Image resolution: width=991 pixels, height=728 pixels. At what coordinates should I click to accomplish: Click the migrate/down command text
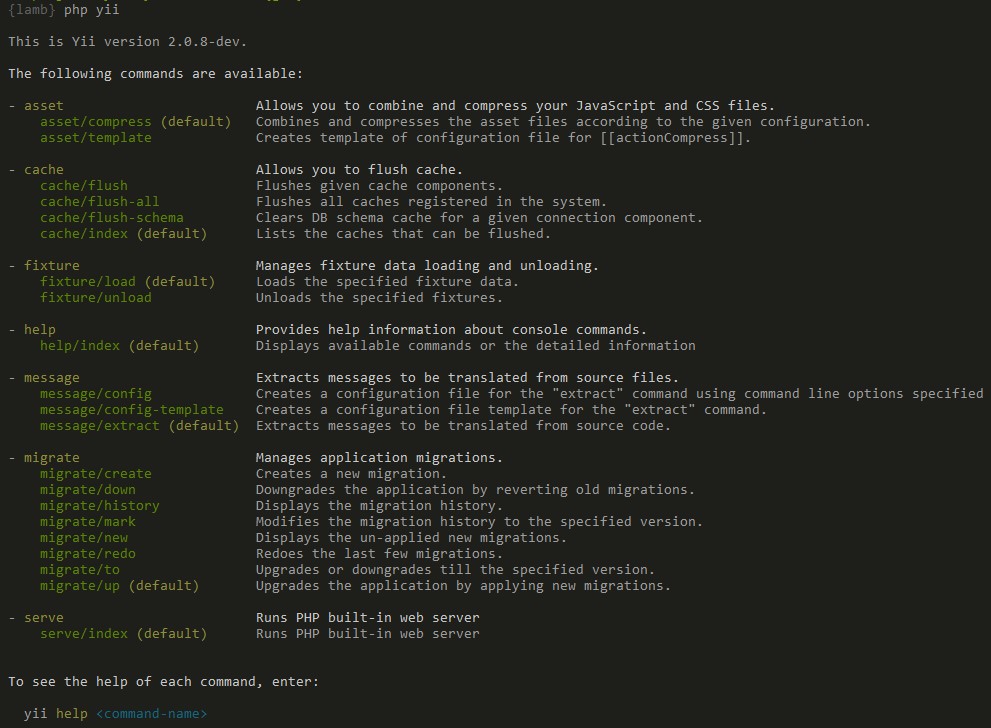point(87,490)
